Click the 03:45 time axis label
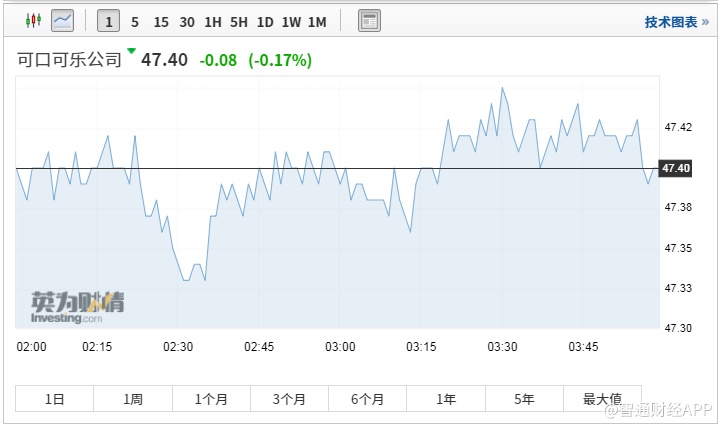The height and width of the screenshot is (429, 722). [x=583, y=347]
